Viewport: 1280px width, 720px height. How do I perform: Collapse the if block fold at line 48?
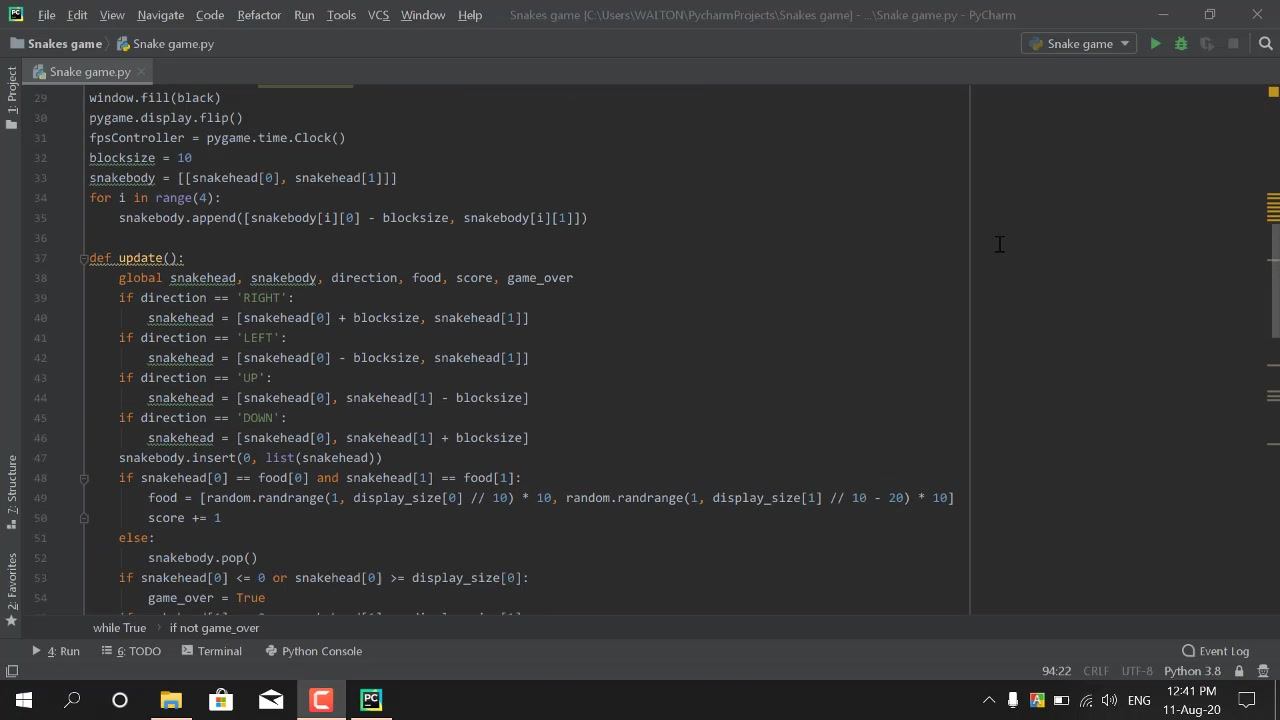(x=84, y=478)
